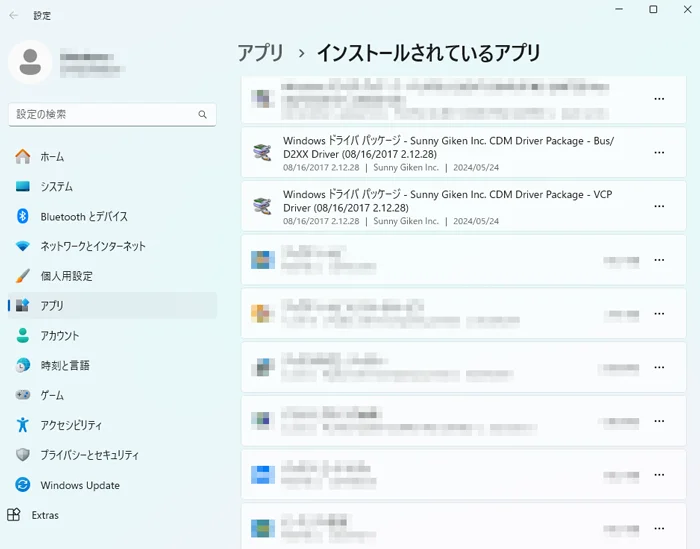This screenshot has width=700, height=549.
Task: Click the Bus/D2XX Driver package icon
Action: (262, 152)
